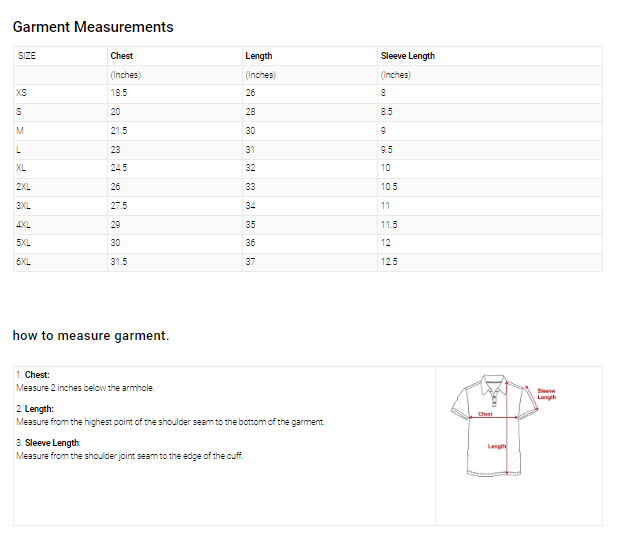The width and height of the screenshot is (620, 549).
Task: Select the '1. Chest:' instruction label
Action: [x=33, y=375]
